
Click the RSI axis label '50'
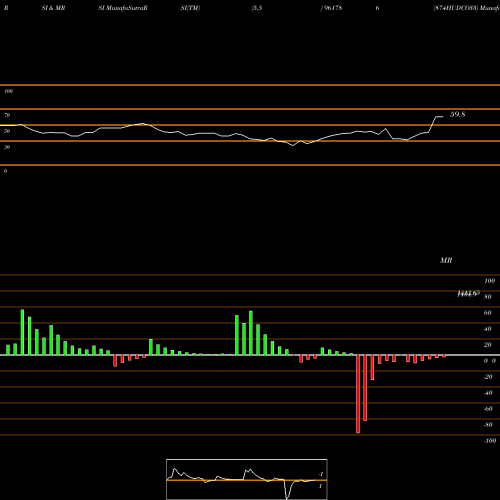tap(7, 131)
